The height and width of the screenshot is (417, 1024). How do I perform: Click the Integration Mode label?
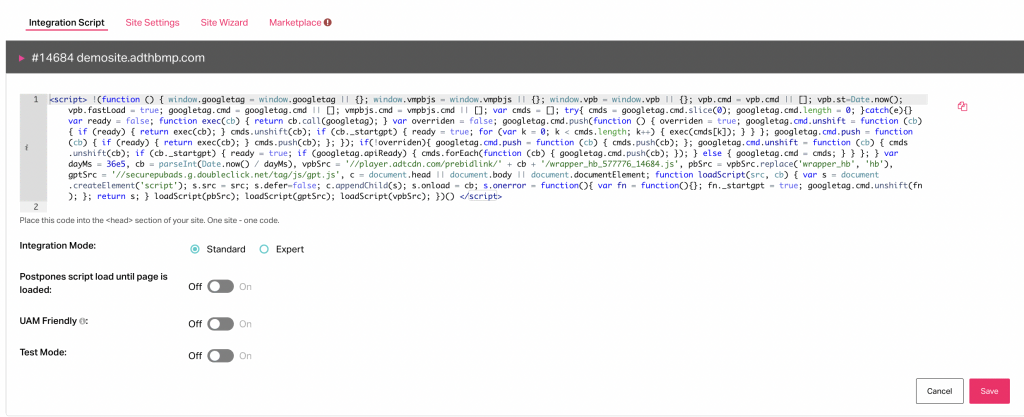coord(58,245)
